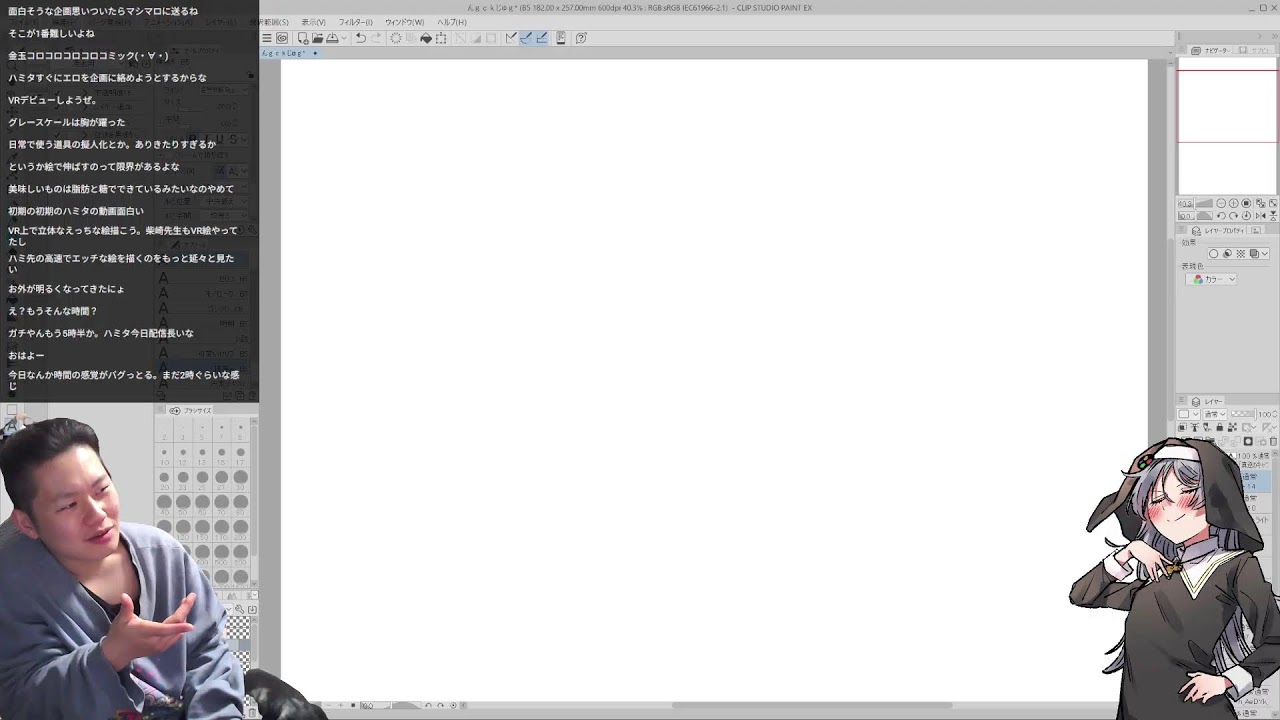Flip canvas horizontally in Navigator
Viewport: 1280px width, 720px height.
point(1260,216)
